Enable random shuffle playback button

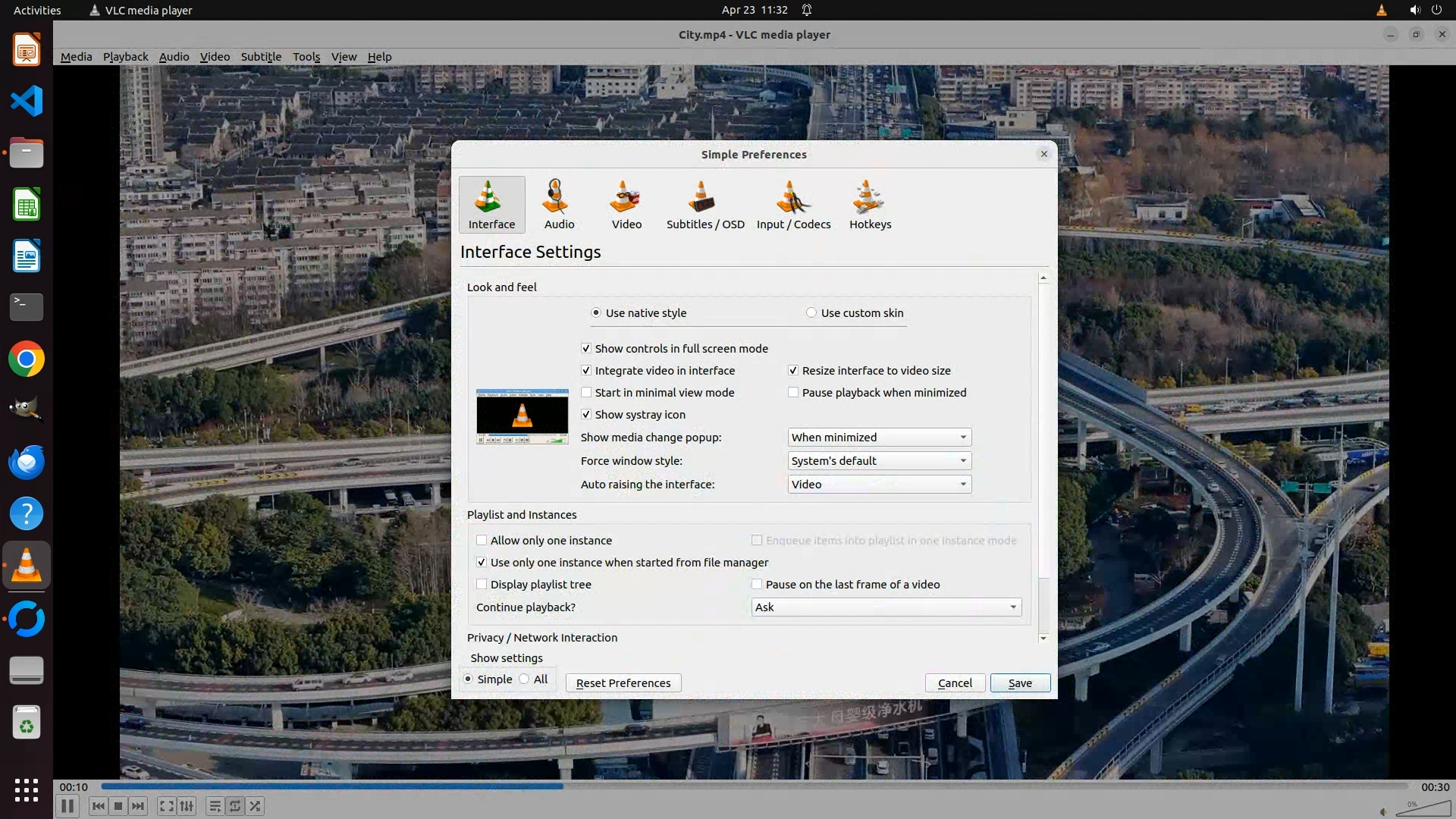coord(256,806)
